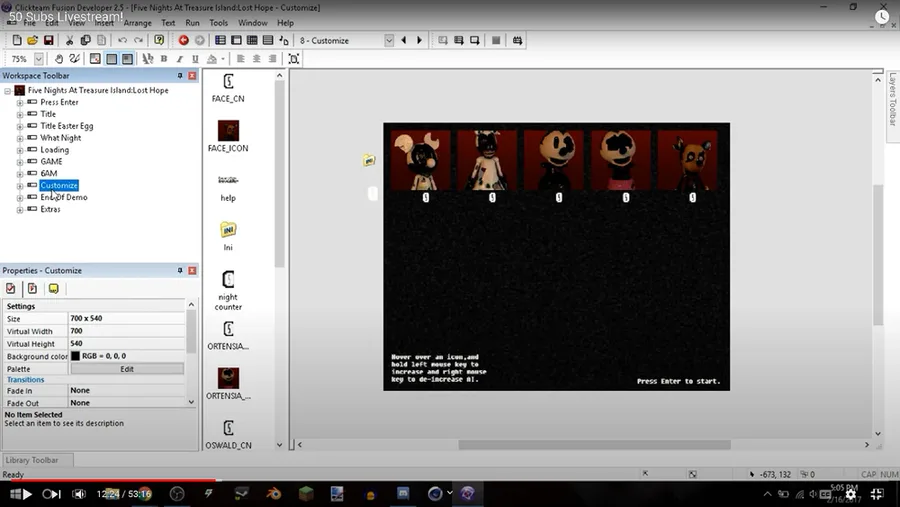Open the Storyboard Editor icon
Screen dimensions: 900x507
click(220, 40)
